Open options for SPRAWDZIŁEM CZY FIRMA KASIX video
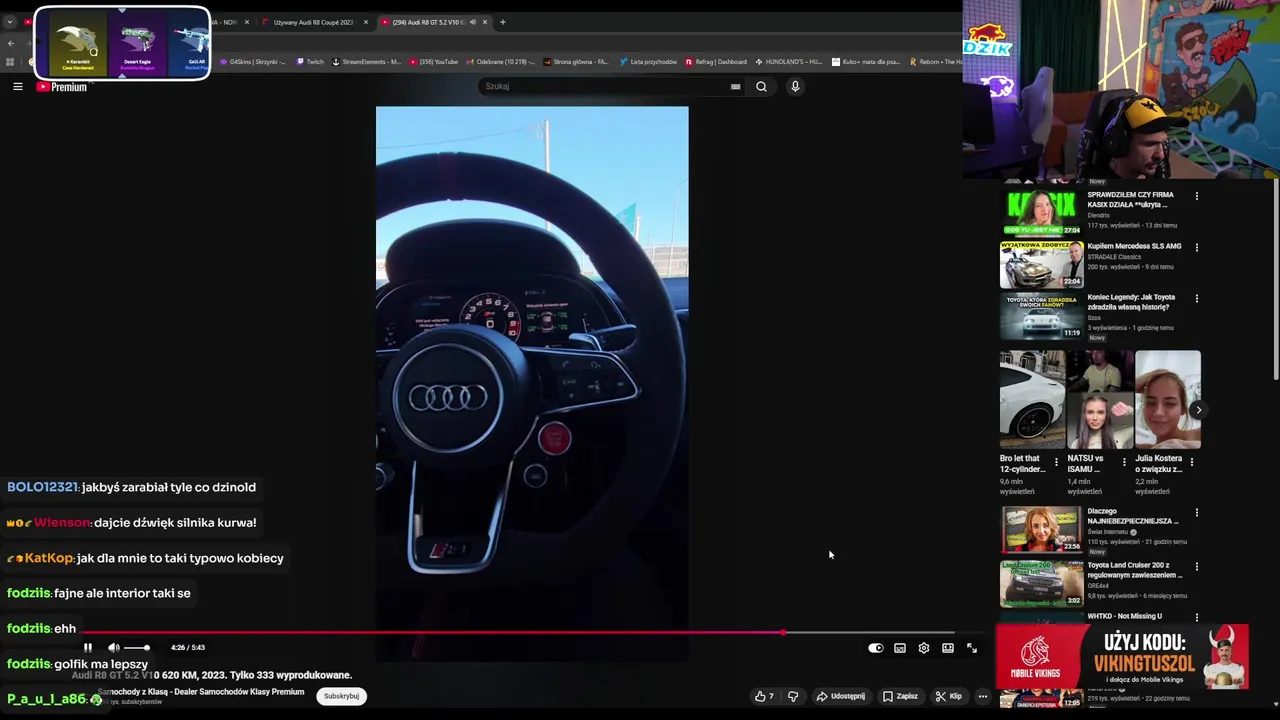Viewport: 1280px width, 720px height. click(1196, 196)
